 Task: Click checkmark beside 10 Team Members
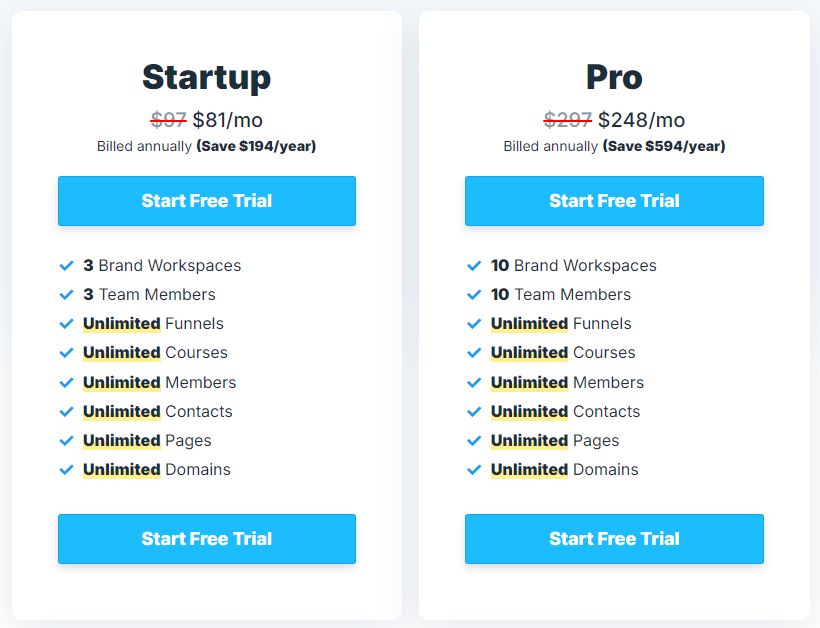(474, 295)
